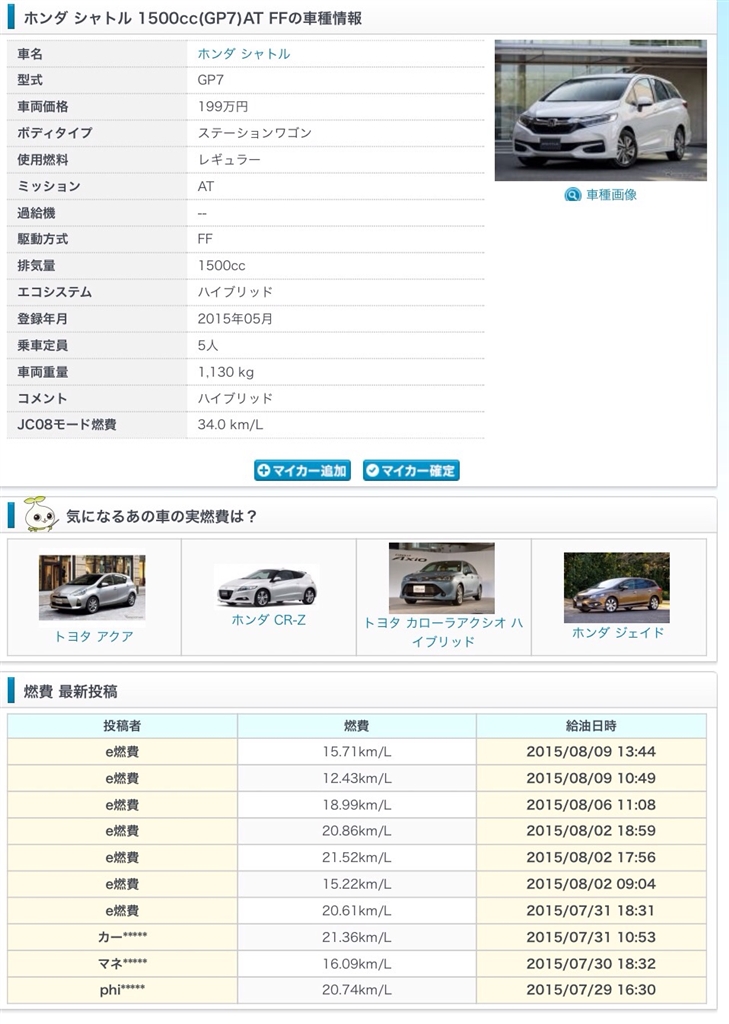The width and height of the screenshot is (729, 1024).
Task: Open the ホンダ CR-Z car thumbnail
Action: pos(267,586)
